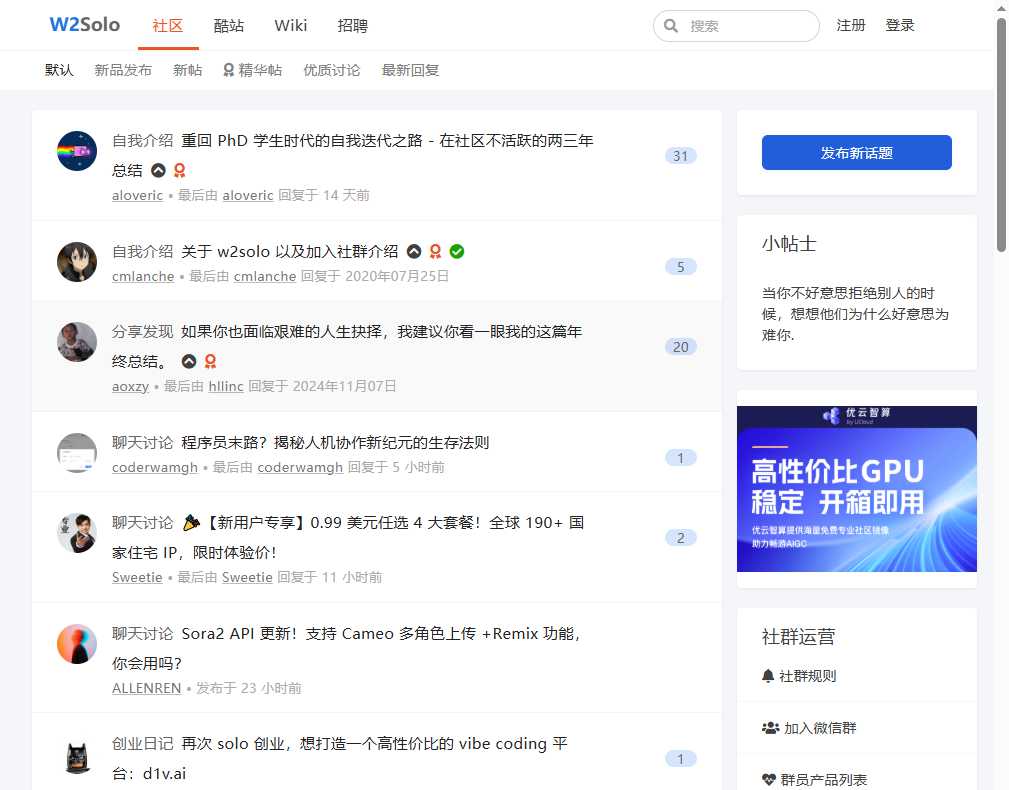Click the green verified checkmark on w2solo intro post
The height and width of the screenshot is (790, 1009).
(x=457, y=250)
